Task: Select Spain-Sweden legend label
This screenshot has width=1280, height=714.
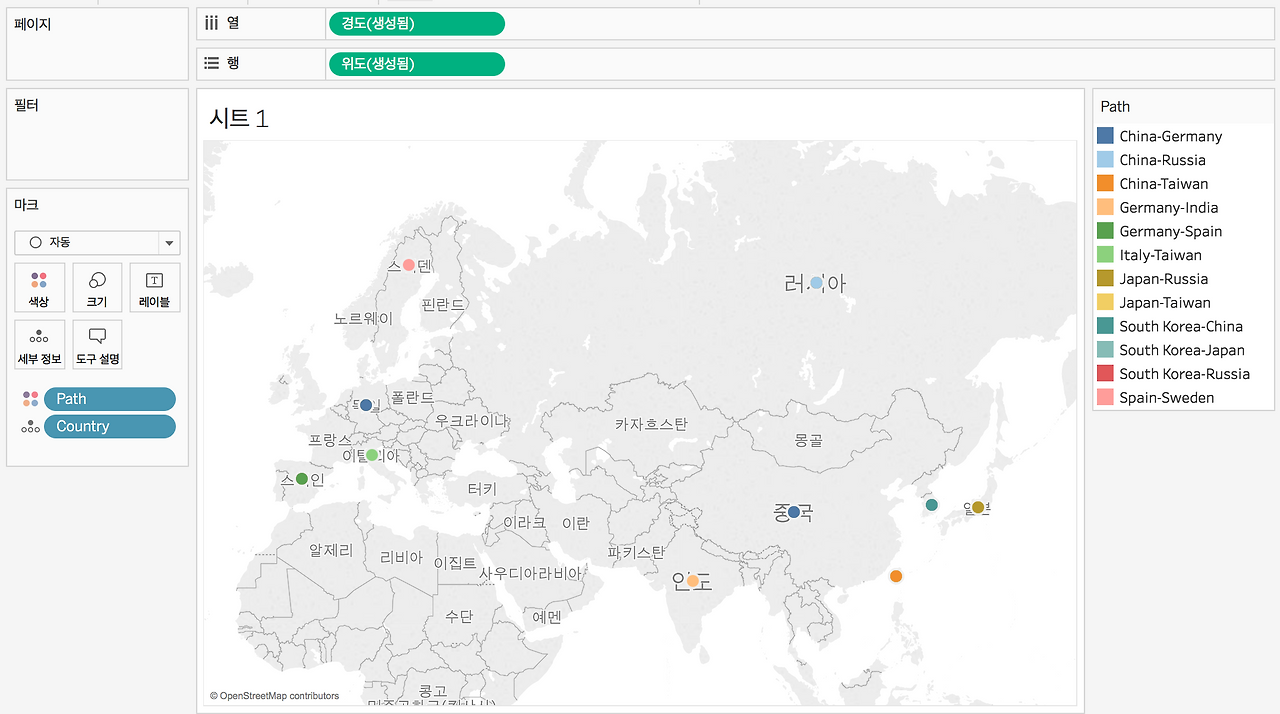Action: pos(1167,398)
